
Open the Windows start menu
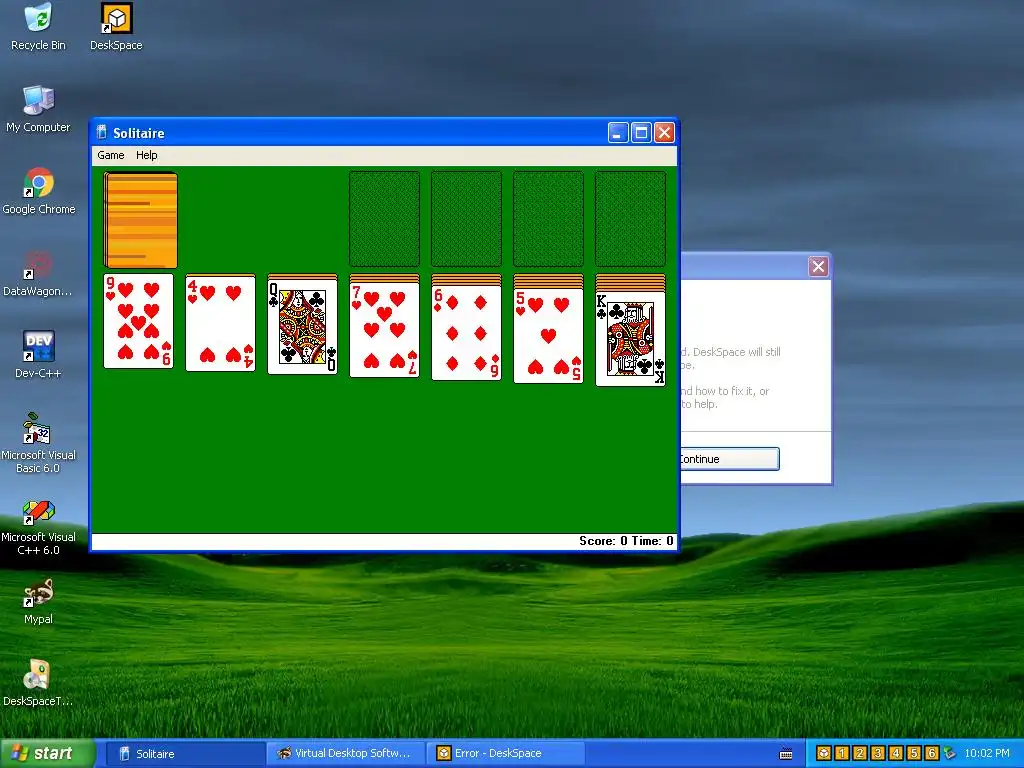[48, 753]
